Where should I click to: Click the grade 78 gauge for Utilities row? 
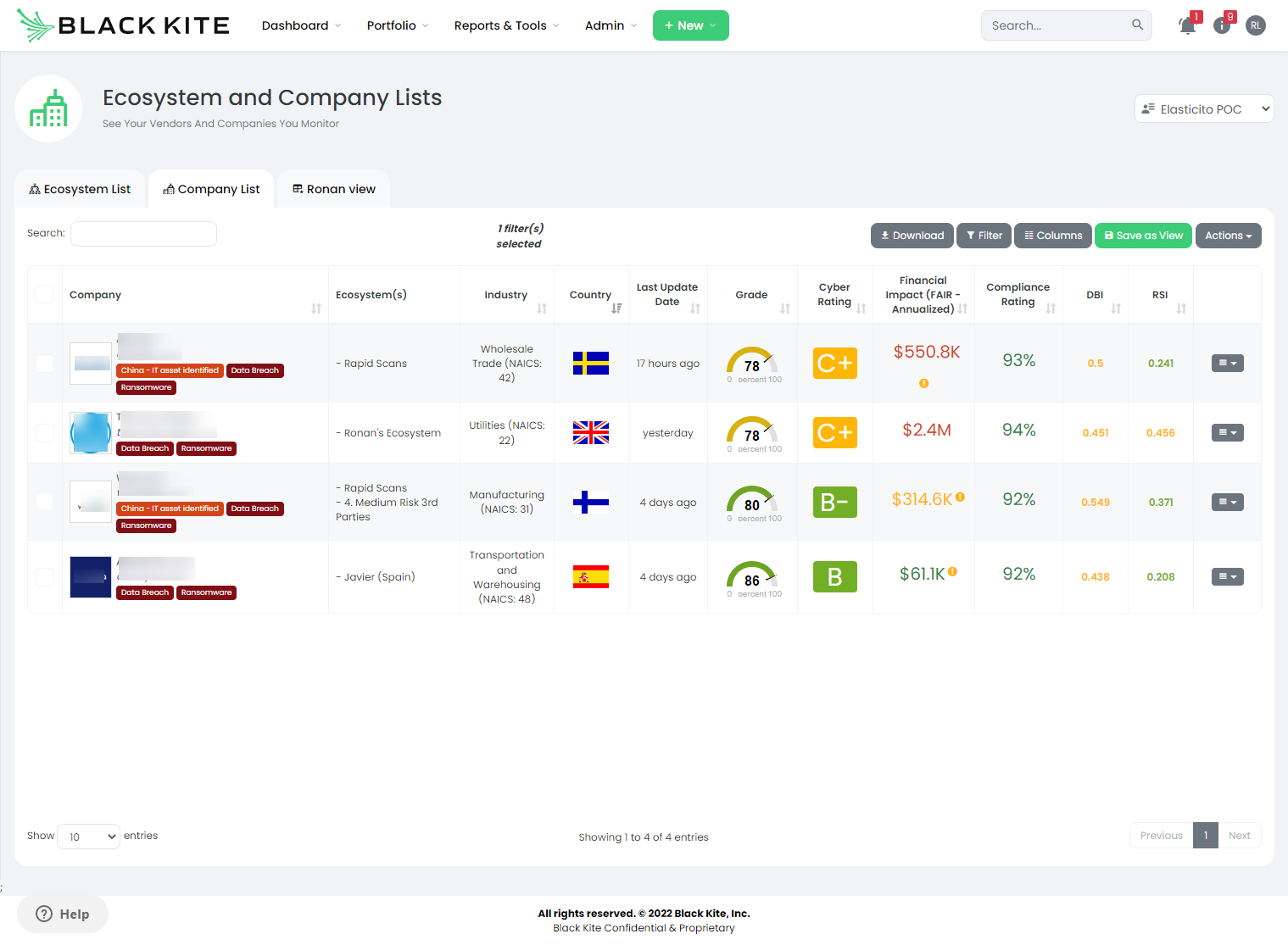(752, 433)
